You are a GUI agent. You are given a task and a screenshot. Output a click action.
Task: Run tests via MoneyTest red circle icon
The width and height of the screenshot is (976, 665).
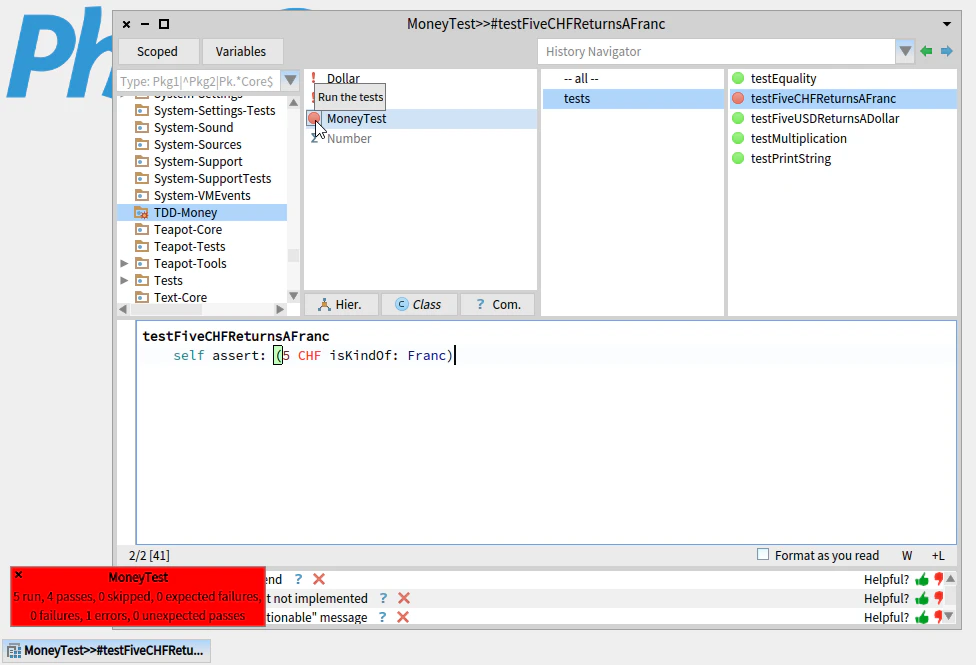(314, 118)
